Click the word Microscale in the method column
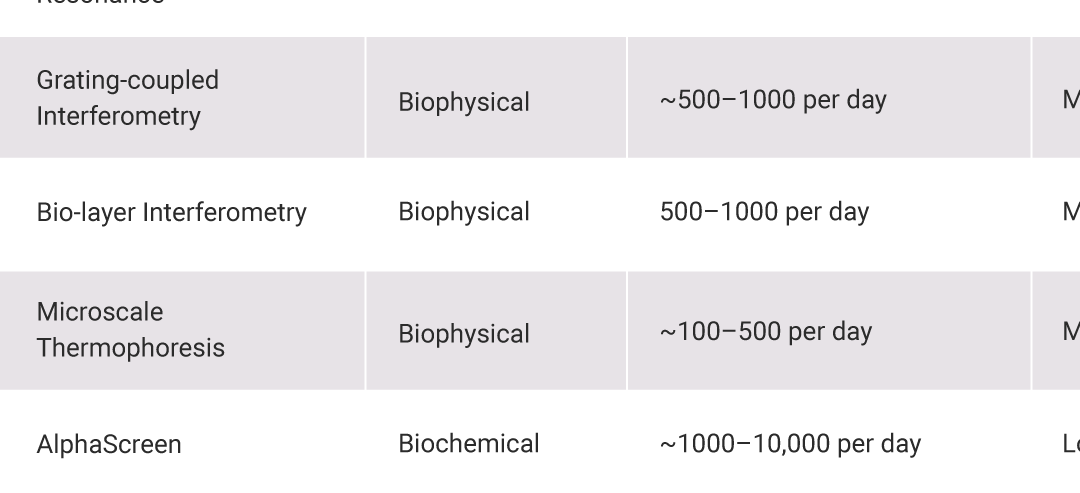Viewport: 1080px width, 493px height. click(x=100, y=312)
